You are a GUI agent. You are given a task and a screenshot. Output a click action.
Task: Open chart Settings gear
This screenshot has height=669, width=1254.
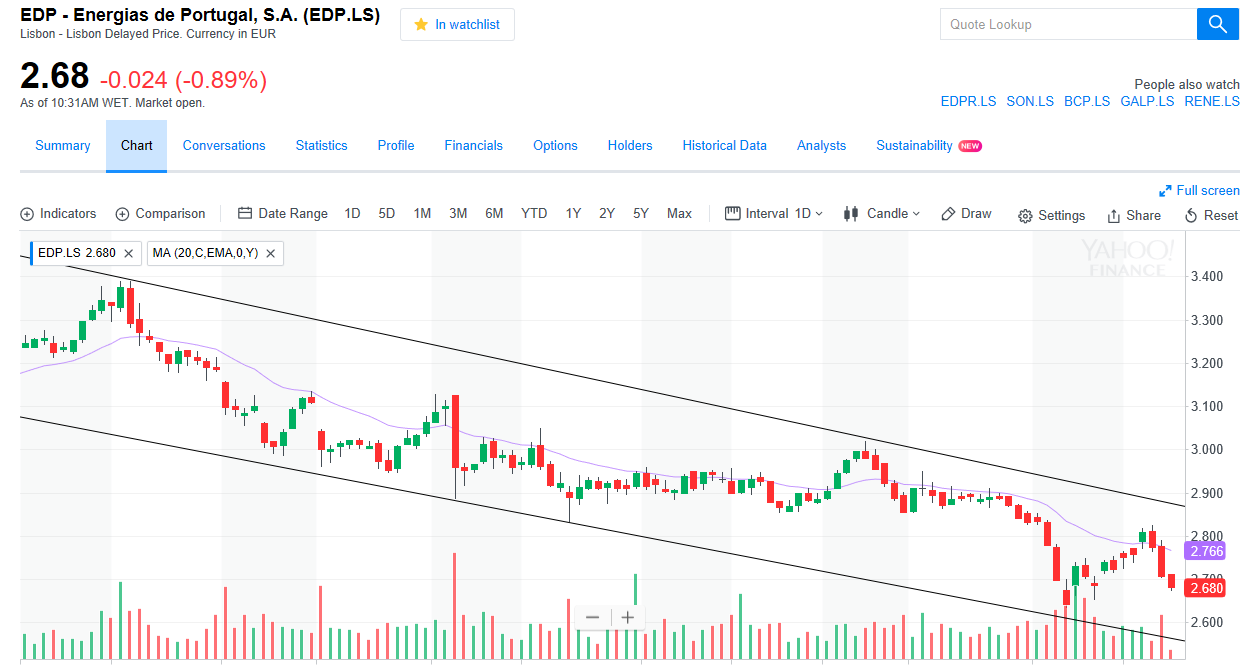(x=1051, y=216)
